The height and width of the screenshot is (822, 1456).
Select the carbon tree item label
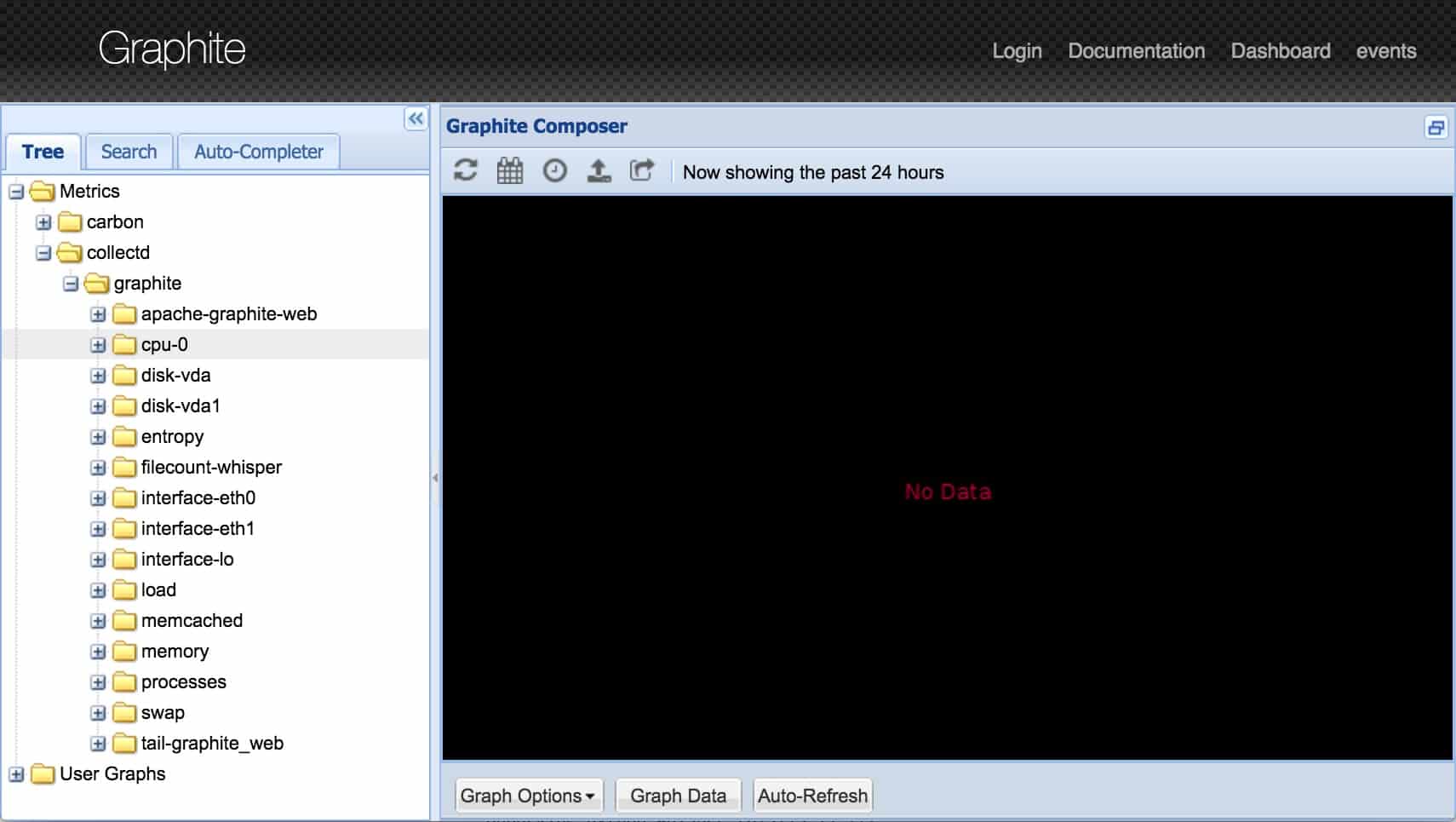tap(115, 221)
